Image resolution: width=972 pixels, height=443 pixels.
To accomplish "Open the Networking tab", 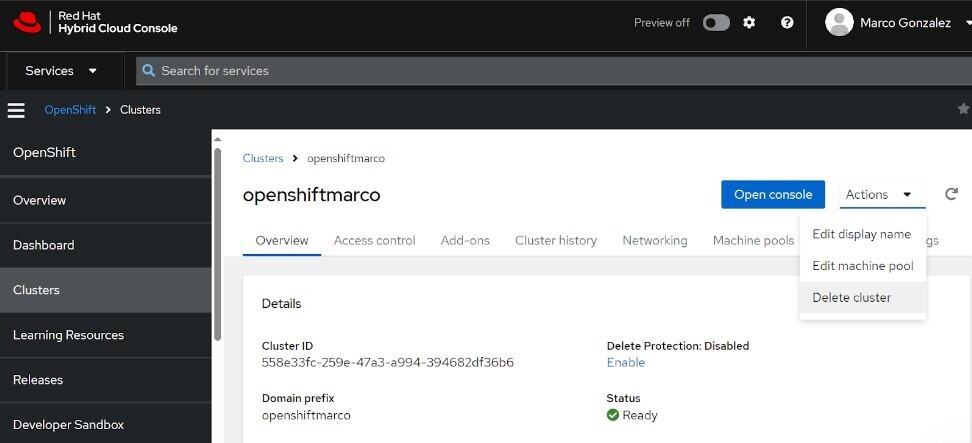I will (x=654, y=240).
